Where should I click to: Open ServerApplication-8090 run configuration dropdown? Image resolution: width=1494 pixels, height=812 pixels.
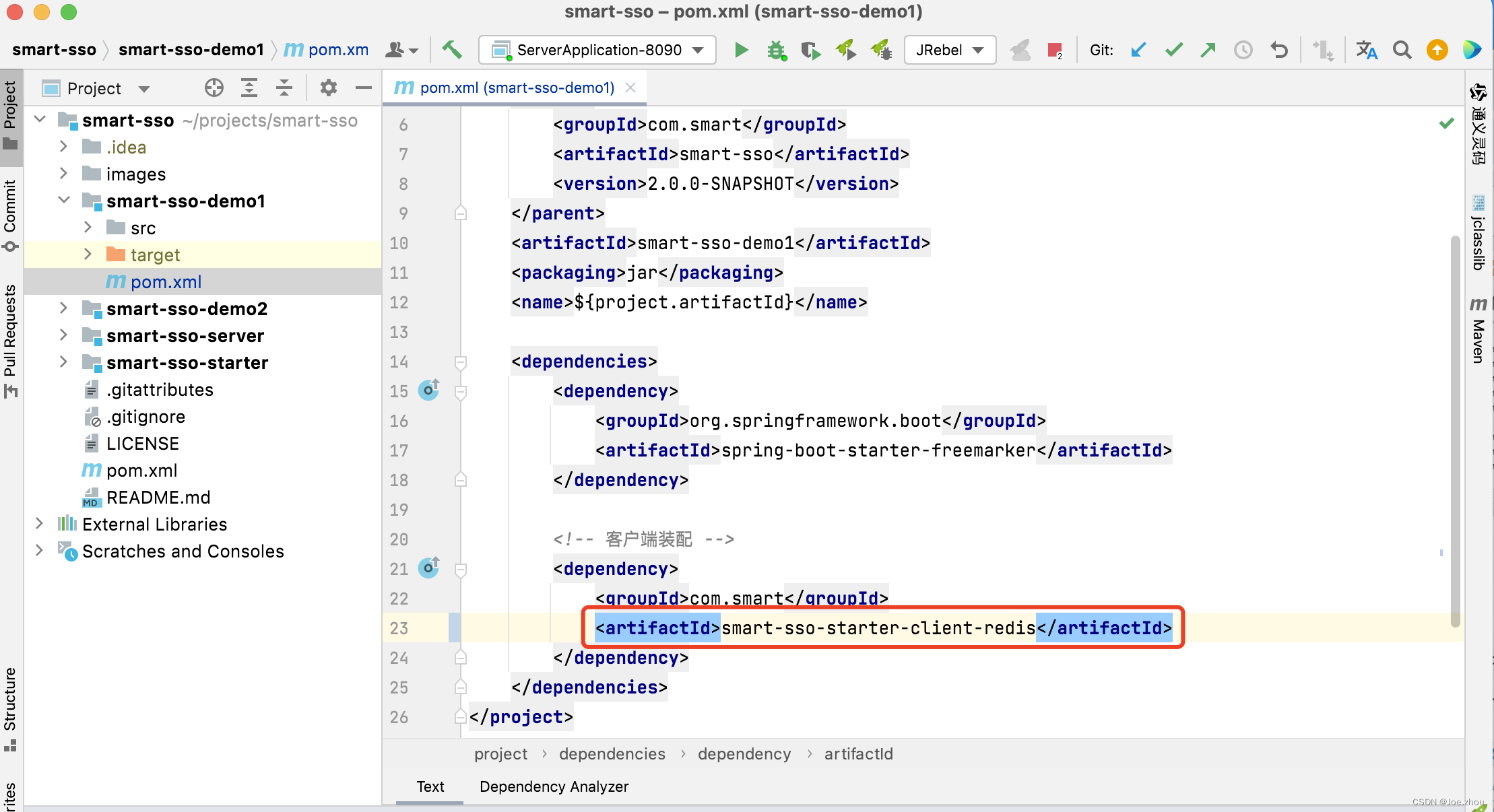pos(597,50)
